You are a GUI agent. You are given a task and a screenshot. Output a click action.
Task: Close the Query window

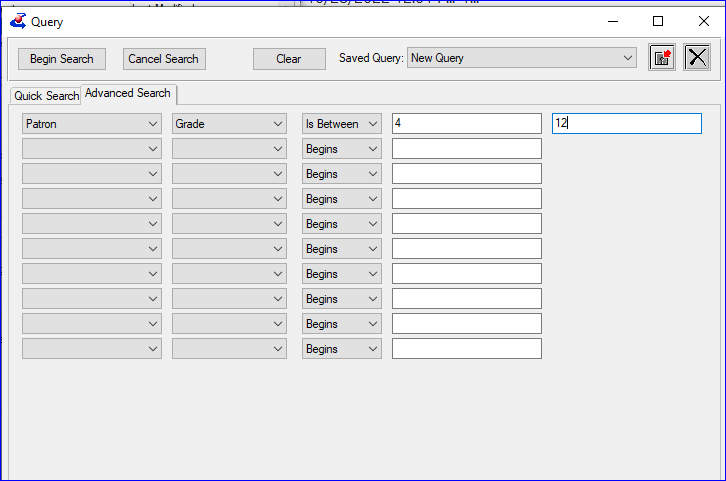pos(703,21)
